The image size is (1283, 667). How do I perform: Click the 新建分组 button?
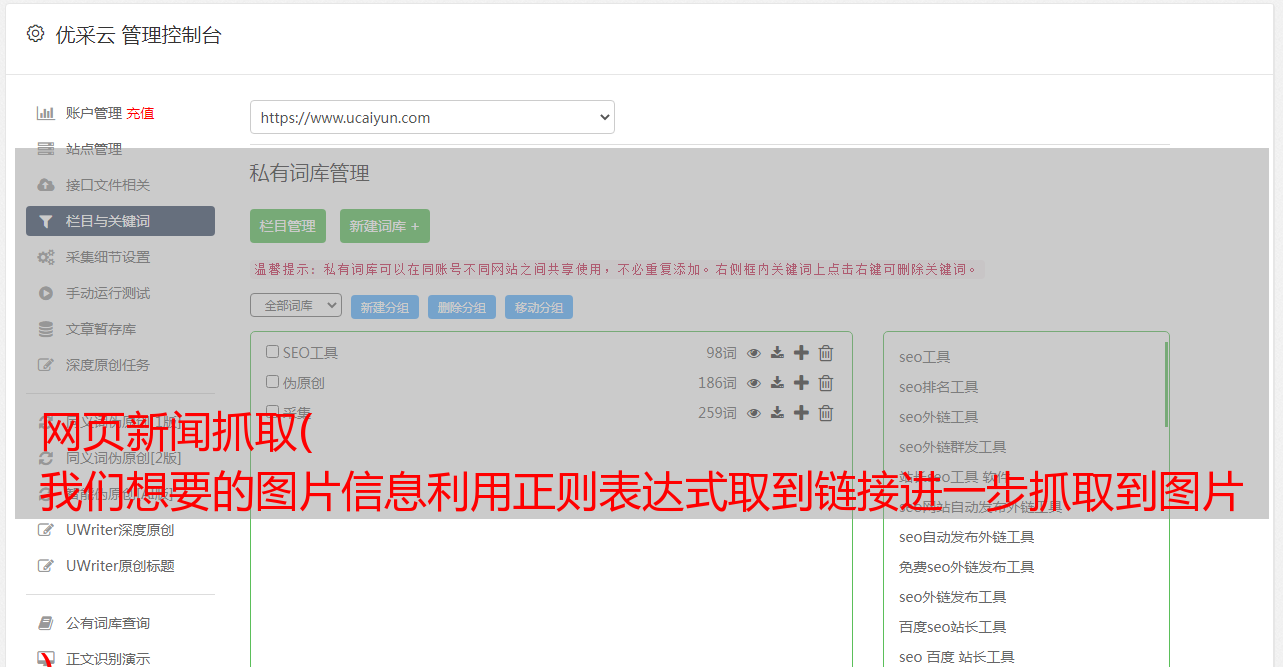pos(385,307)
